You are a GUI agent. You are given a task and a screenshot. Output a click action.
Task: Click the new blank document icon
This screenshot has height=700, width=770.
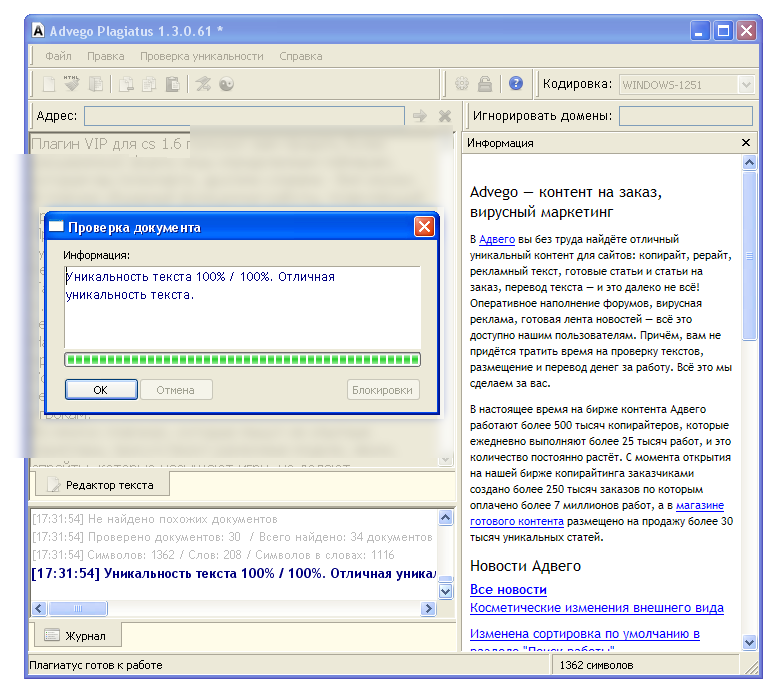49,84
